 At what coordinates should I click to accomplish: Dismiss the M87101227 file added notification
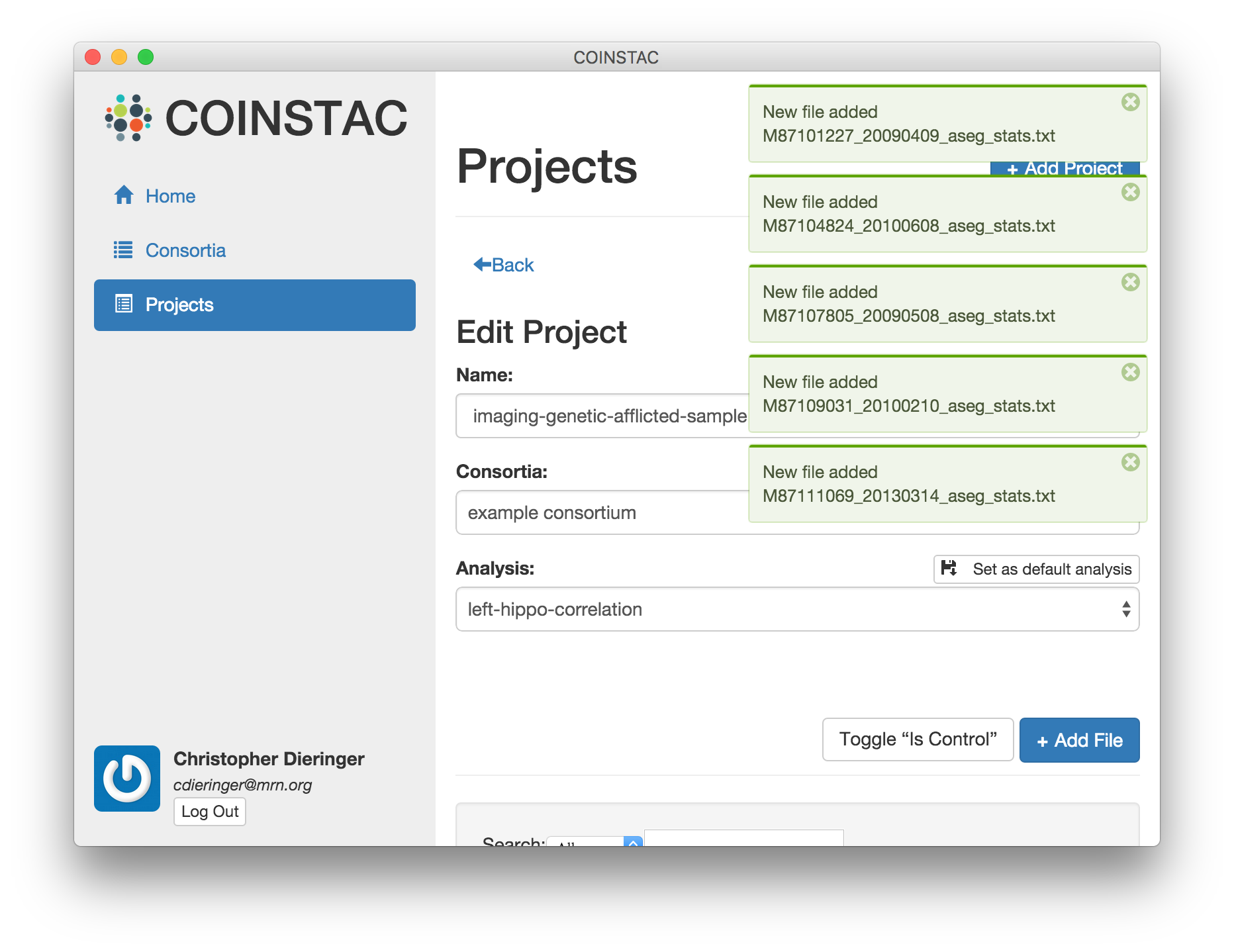coord(1130,102)
